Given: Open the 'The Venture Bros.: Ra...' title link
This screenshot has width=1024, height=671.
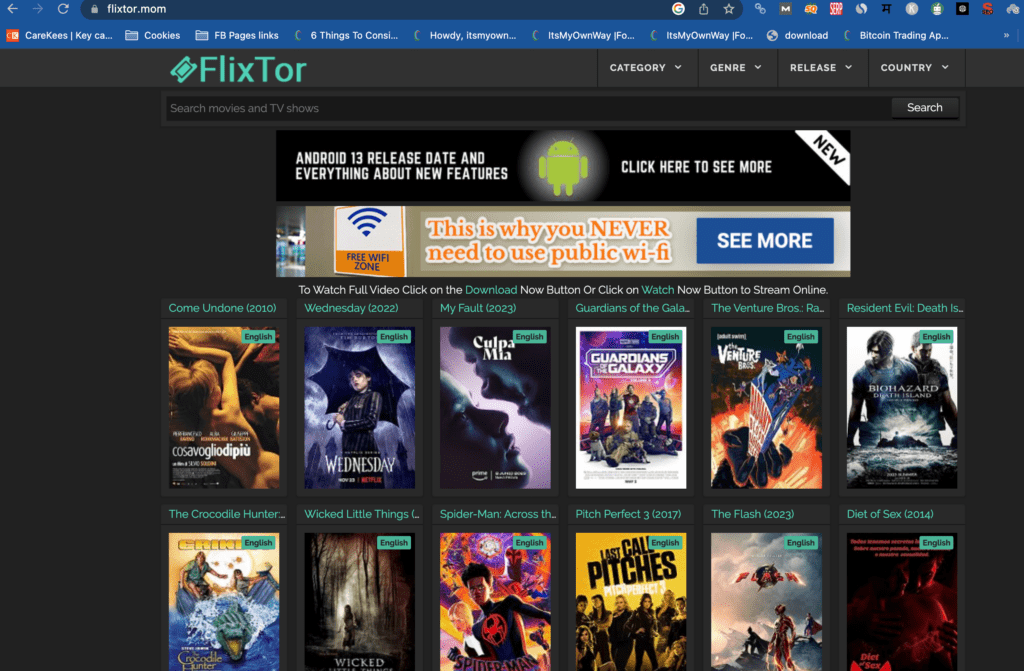Looking at the screenshot, I should (x=767, y=308).
